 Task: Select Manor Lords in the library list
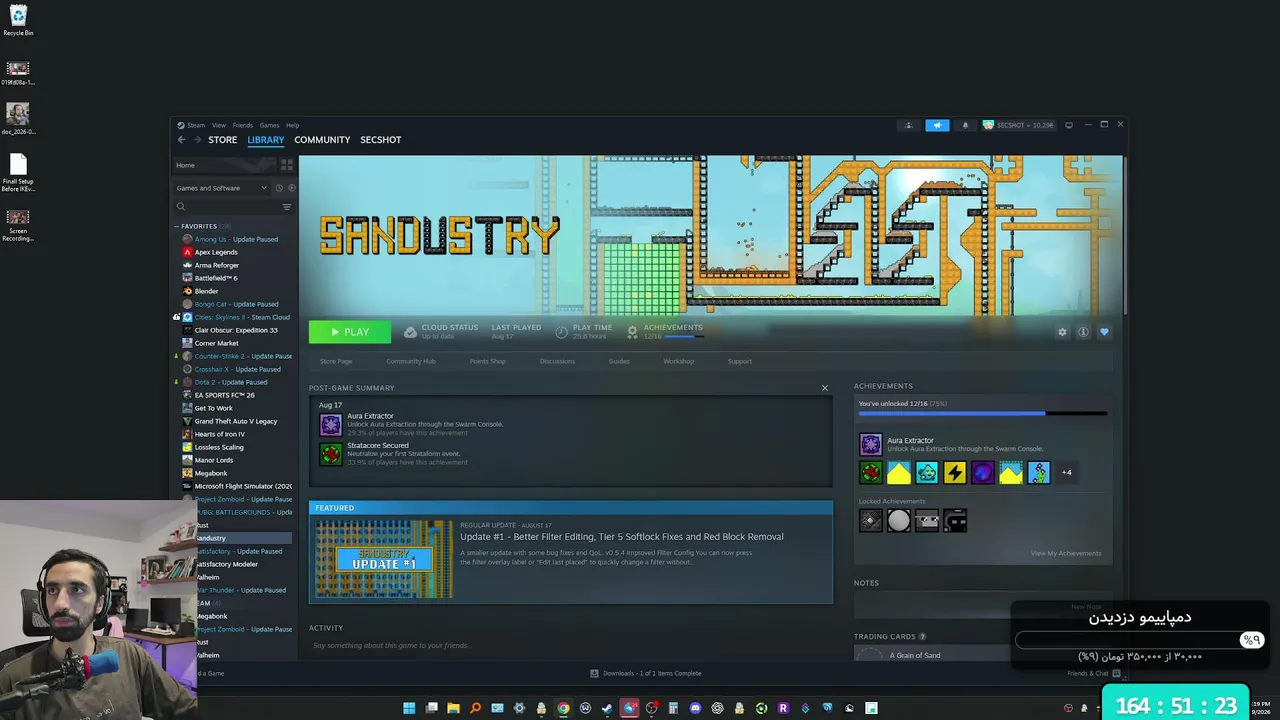(213, 460)
